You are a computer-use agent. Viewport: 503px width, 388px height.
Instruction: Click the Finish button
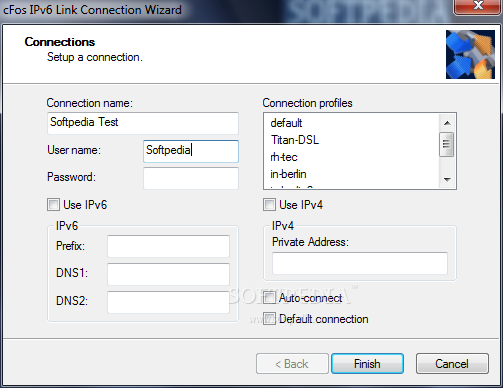coord(367,364)
